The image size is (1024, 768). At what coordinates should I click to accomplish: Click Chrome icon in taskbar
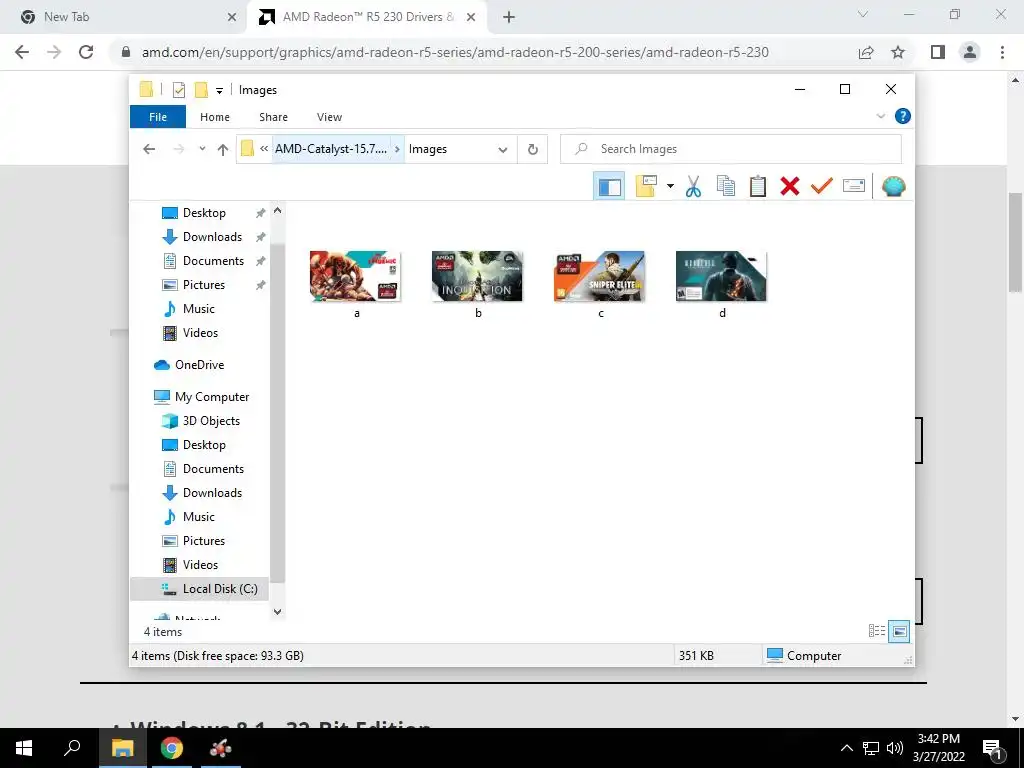(x=172, y=748)
